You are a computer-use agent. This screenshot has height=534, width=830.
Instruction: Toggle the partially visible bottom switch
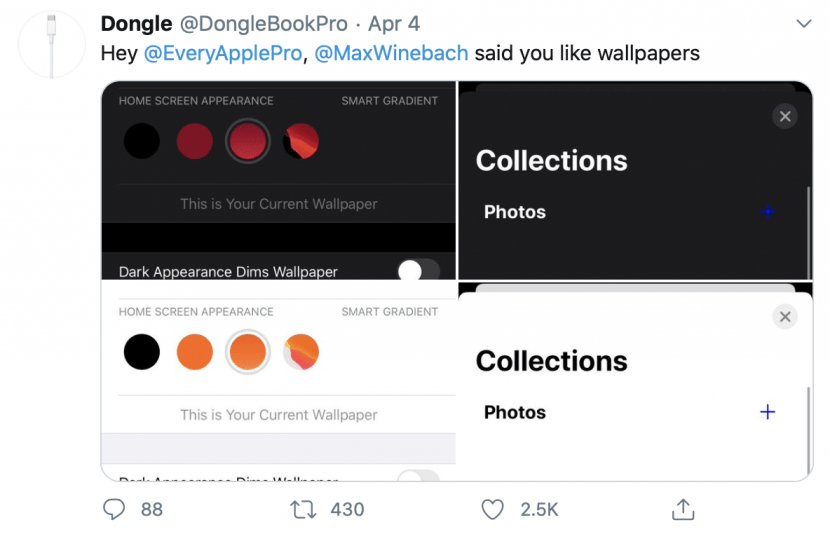pyautogui.click(x=419, y=475)
